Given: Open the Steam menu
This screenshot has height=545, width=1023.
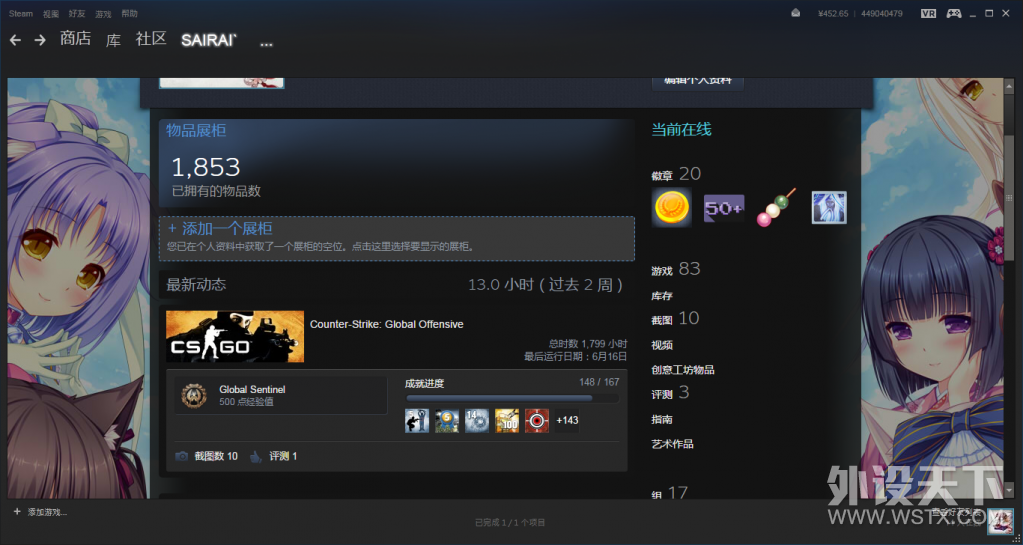Looking at the screenshot, I should 21,14.
